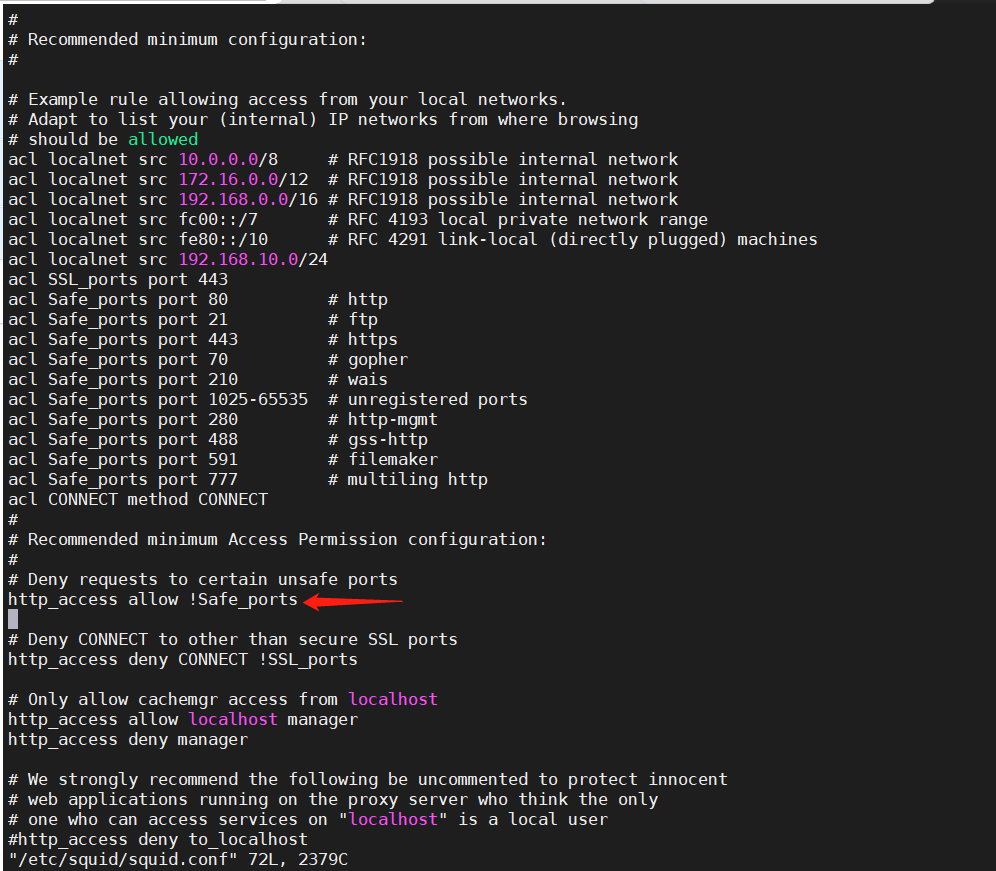Click "localhost" on the allow manager line
Screen dimensions: 996x871
pos(233,719)
